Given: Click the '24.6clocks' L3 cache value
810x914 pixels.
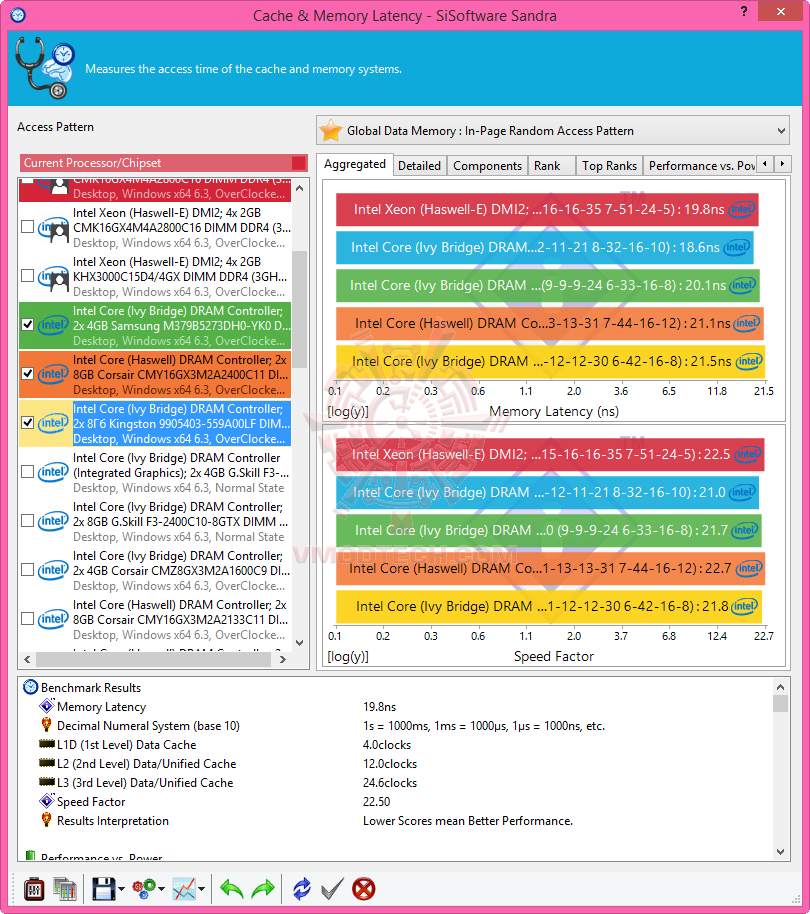Looking at the screenshot, I should [390, 783].
